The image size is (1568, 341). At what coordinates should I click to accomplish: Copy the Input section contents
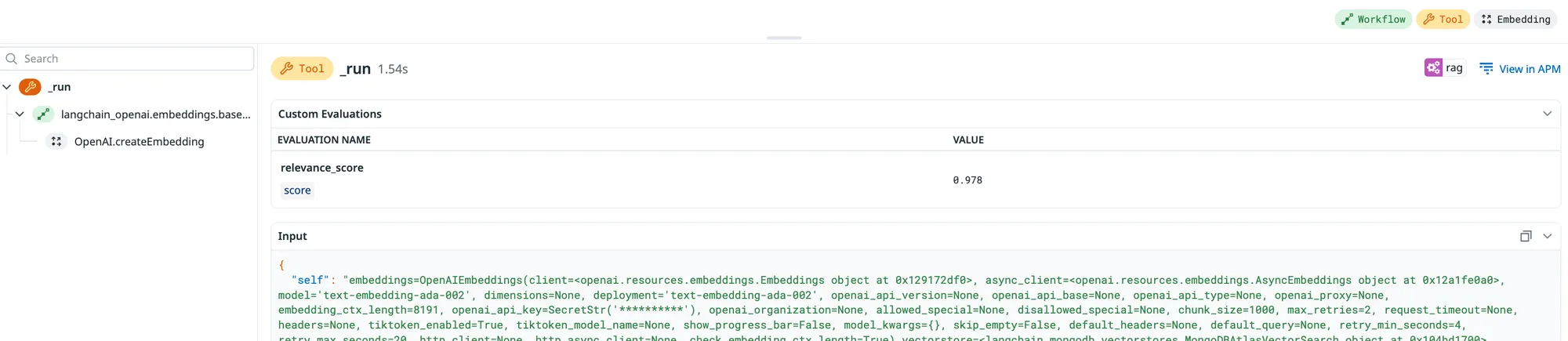[1526, 236]
